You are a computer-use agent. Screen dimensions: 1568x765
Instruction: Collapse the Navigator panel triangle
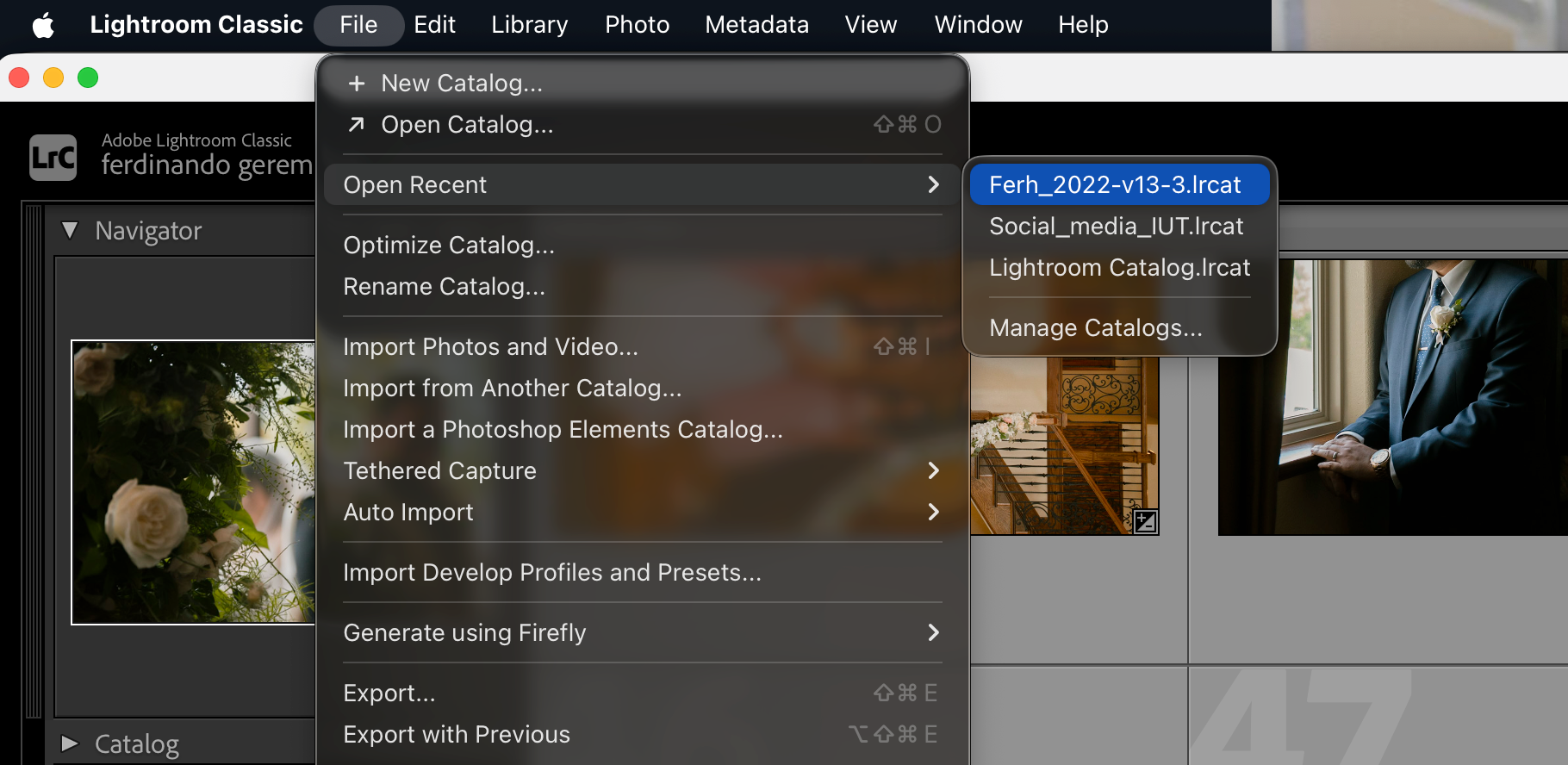tap(70, 230)
